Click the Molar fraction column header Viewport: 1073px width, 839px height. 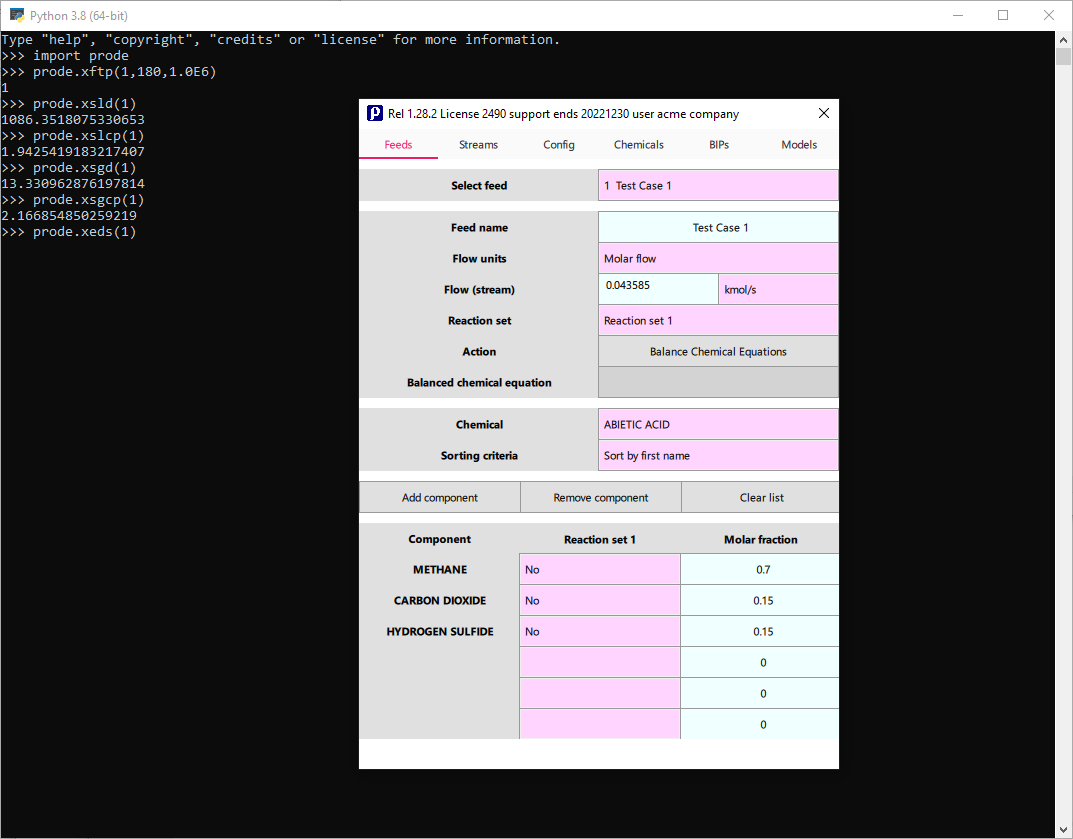[x=760, y=539]
